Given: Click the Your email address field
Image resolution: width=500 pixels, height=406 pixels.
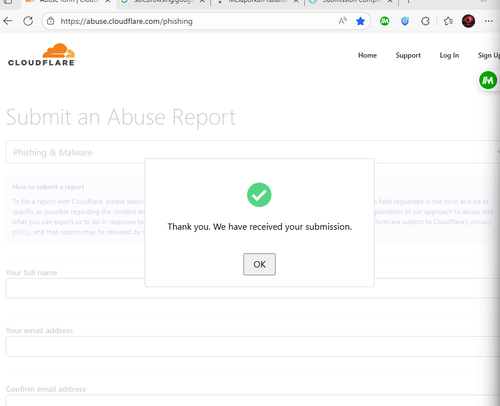Looking at the screenshot, I should point(253,346).
